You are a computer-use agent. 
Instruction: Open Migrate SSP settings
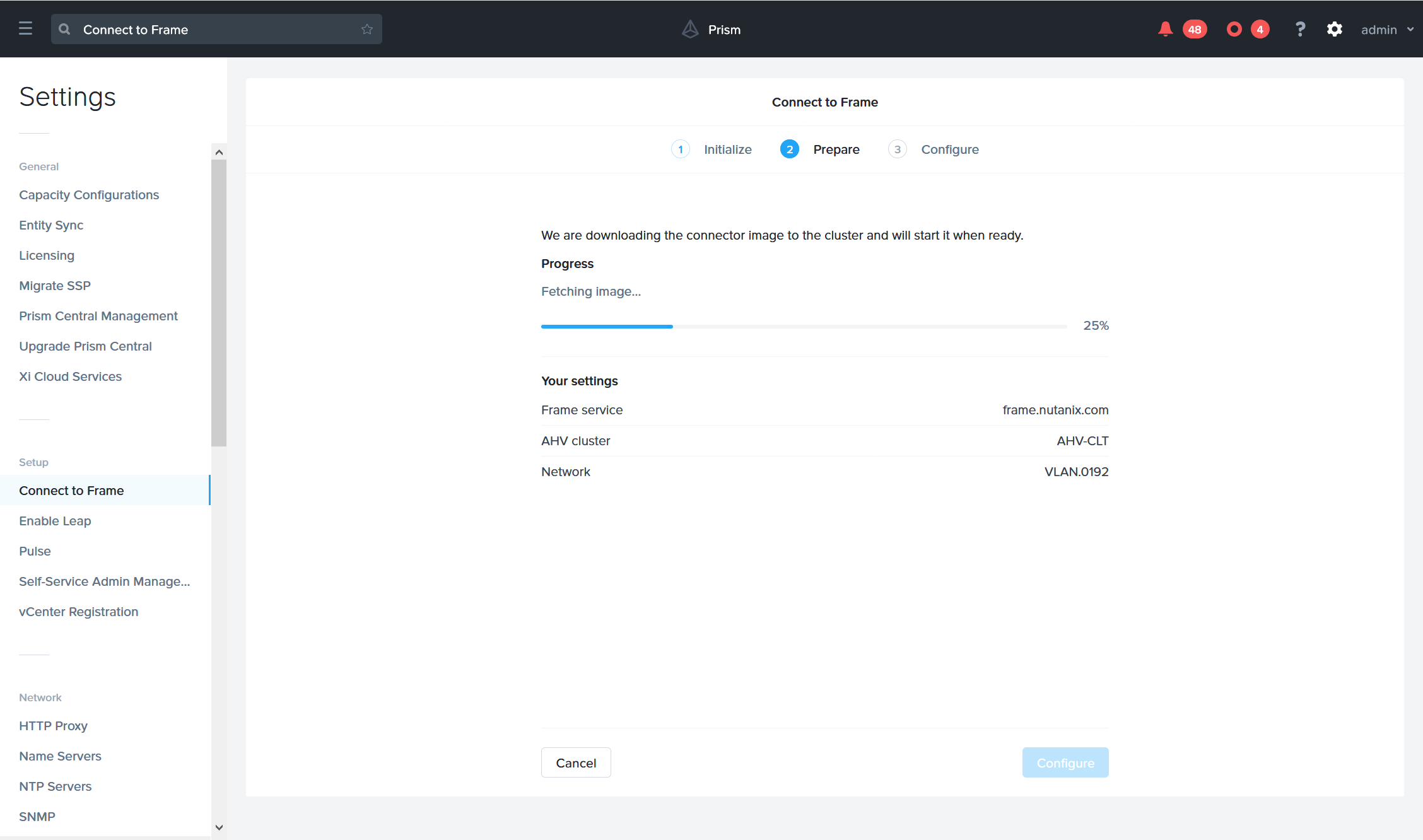[55, 286]
